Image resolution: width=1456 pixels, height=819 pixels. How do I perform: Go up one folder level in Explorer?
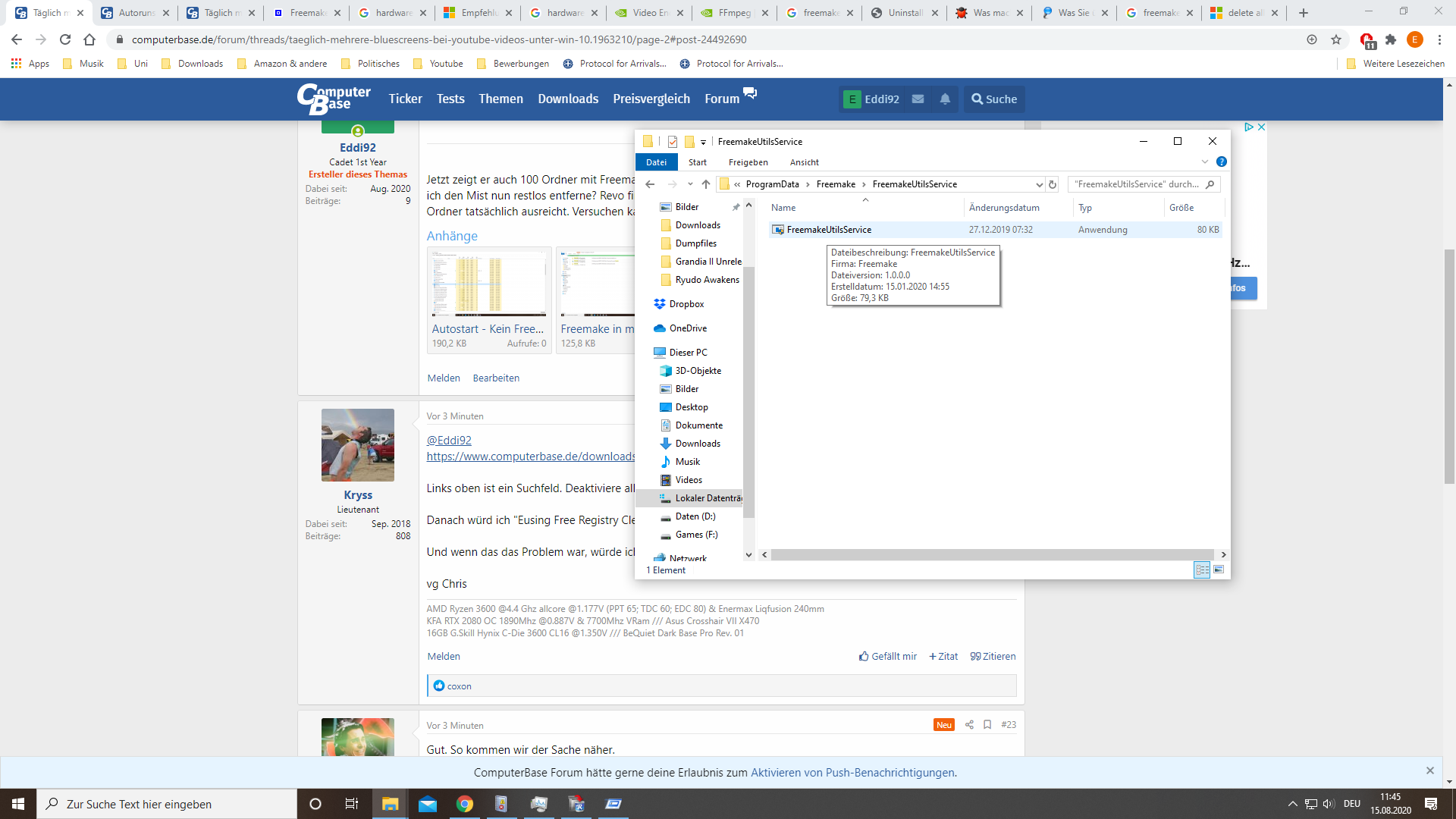coord(705,184)
